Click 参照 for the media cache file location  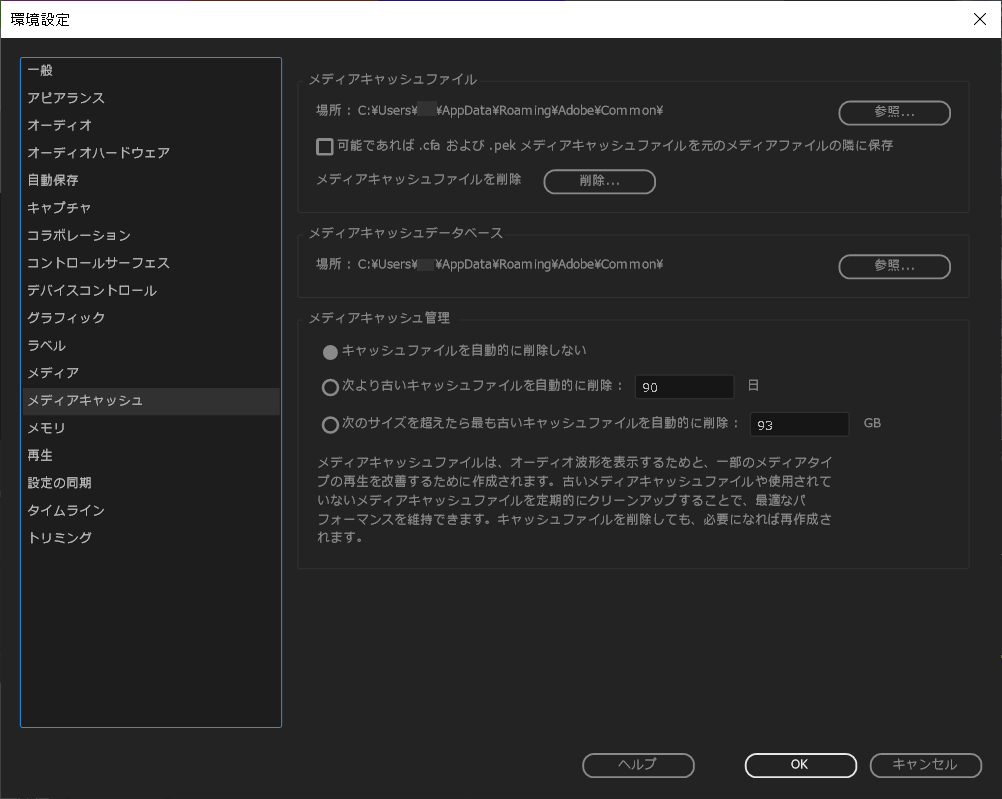pyautogui.click(x=894, y=112)
